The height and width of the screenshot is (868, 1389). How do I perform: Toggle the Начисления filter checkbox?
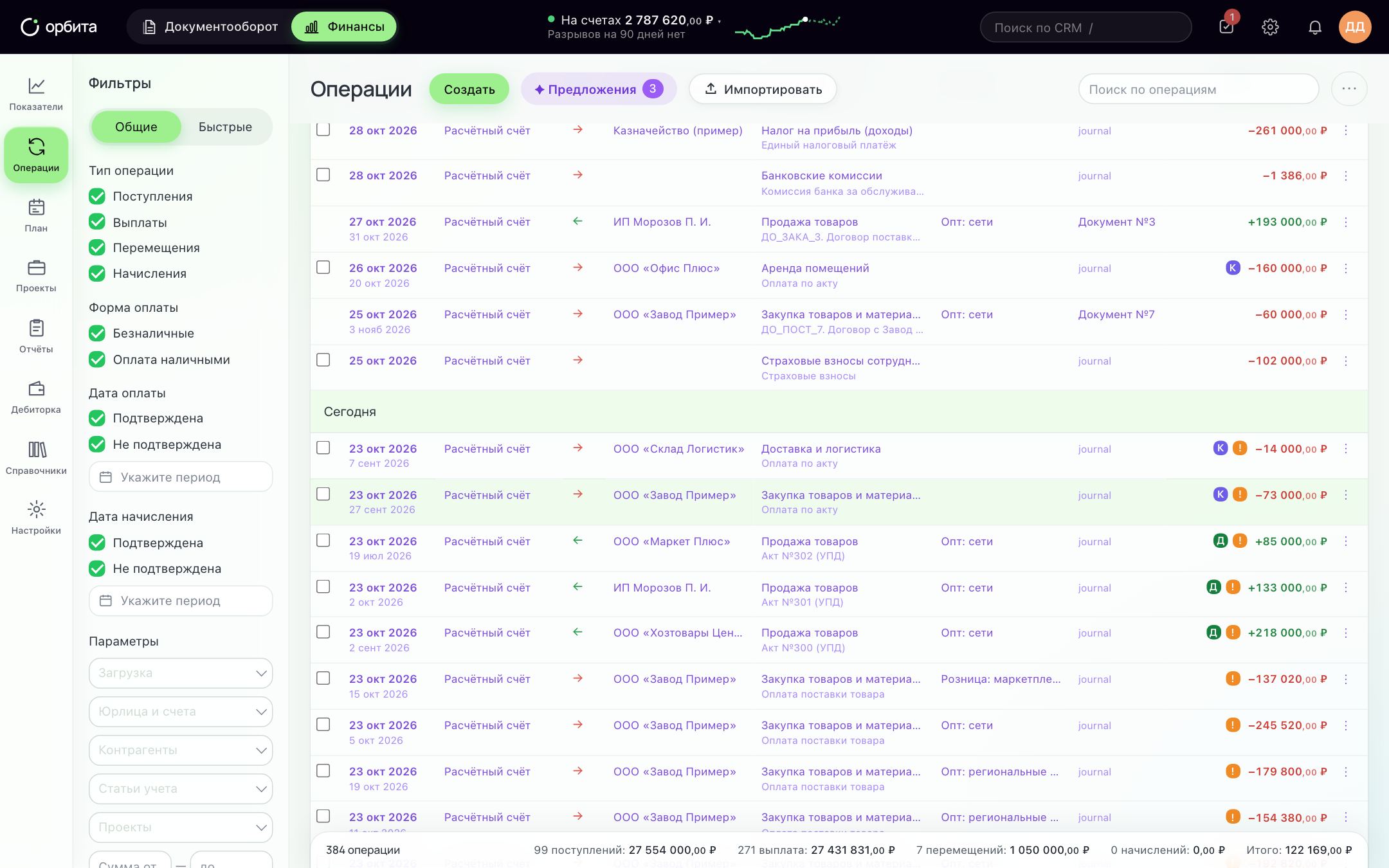97,273
